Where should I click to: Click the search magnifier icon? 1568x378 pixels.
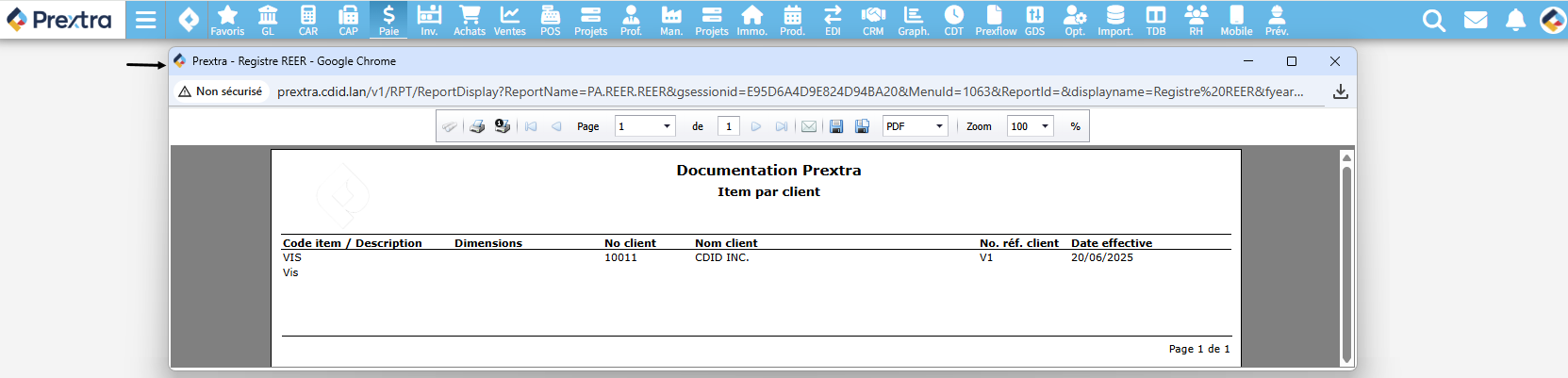point(1433,20)
